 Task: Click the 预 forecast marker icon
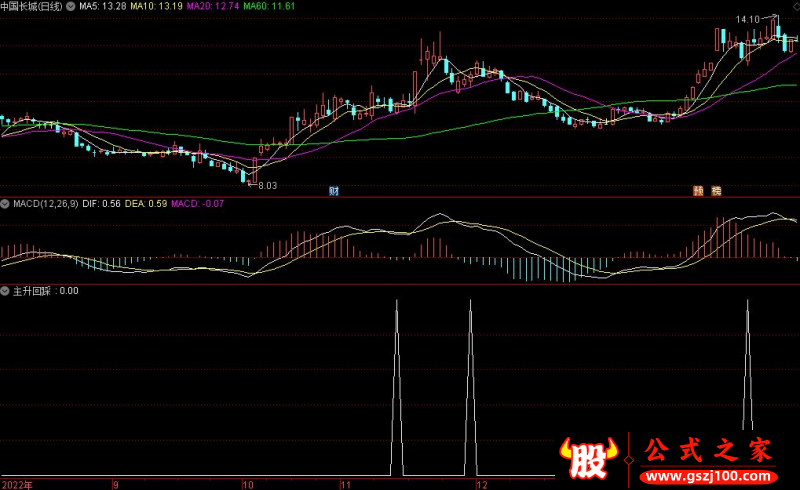click(x=698, y=191)
